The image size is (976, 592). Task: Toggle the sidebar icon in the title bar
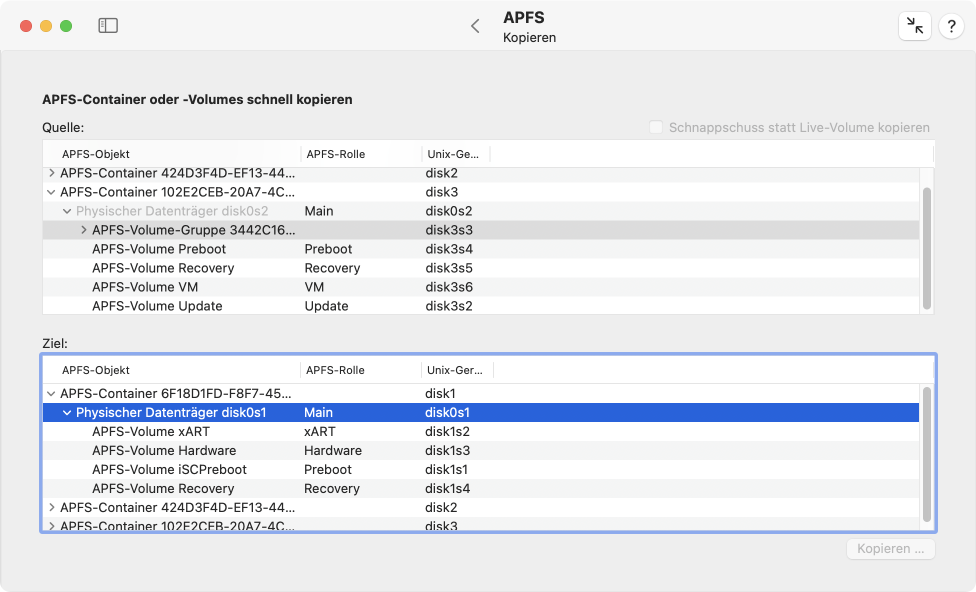tap(108, 26)
